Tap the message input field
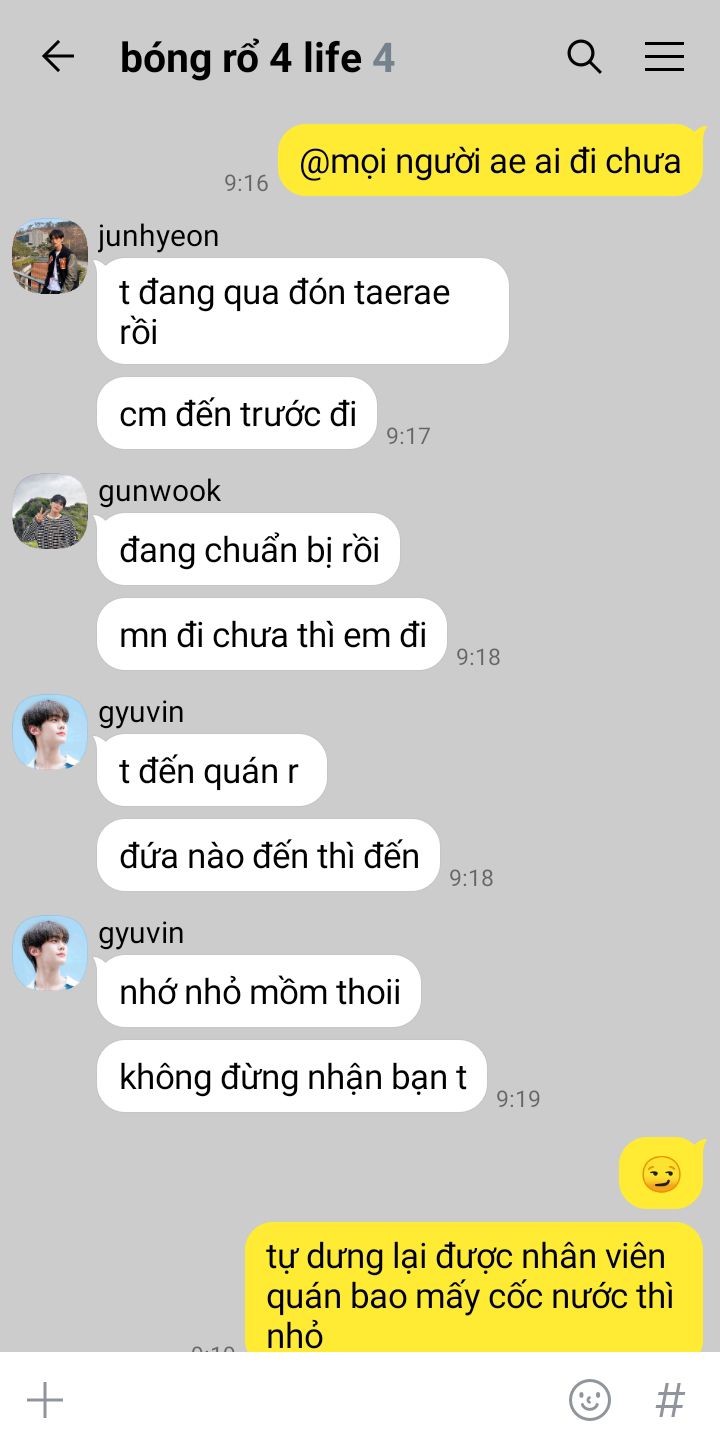Viewport: 720px width, 1456px height. pos(315,1400)
